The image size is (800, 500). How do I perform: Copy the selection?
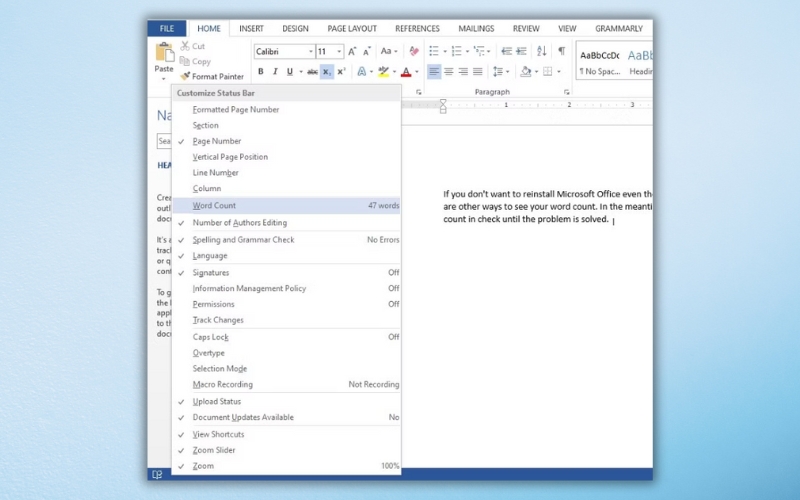(195, 61)
